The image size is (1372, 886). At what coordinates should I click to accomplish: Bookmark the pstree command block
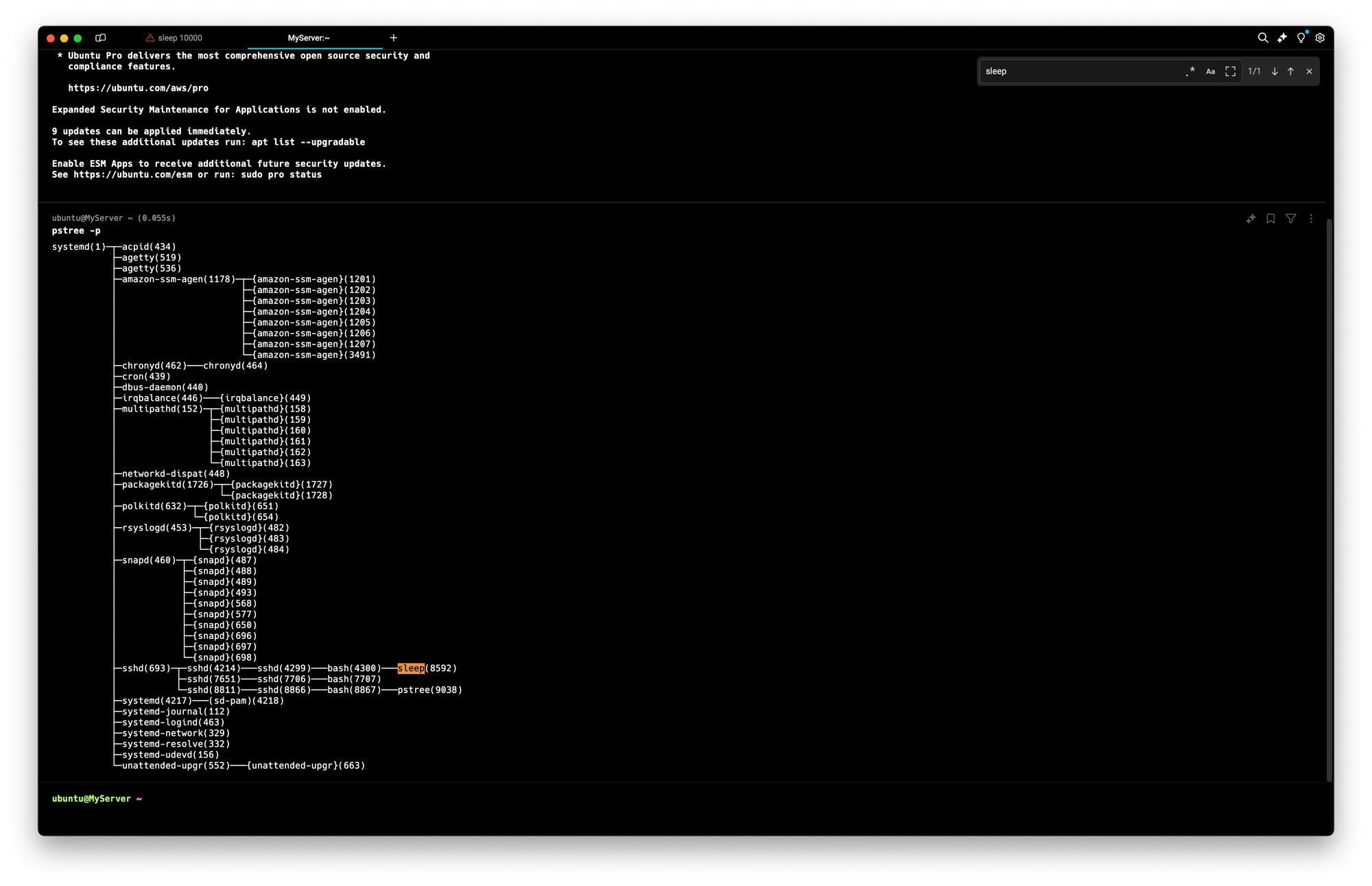pyautogui.click(x=1270, y=218)
